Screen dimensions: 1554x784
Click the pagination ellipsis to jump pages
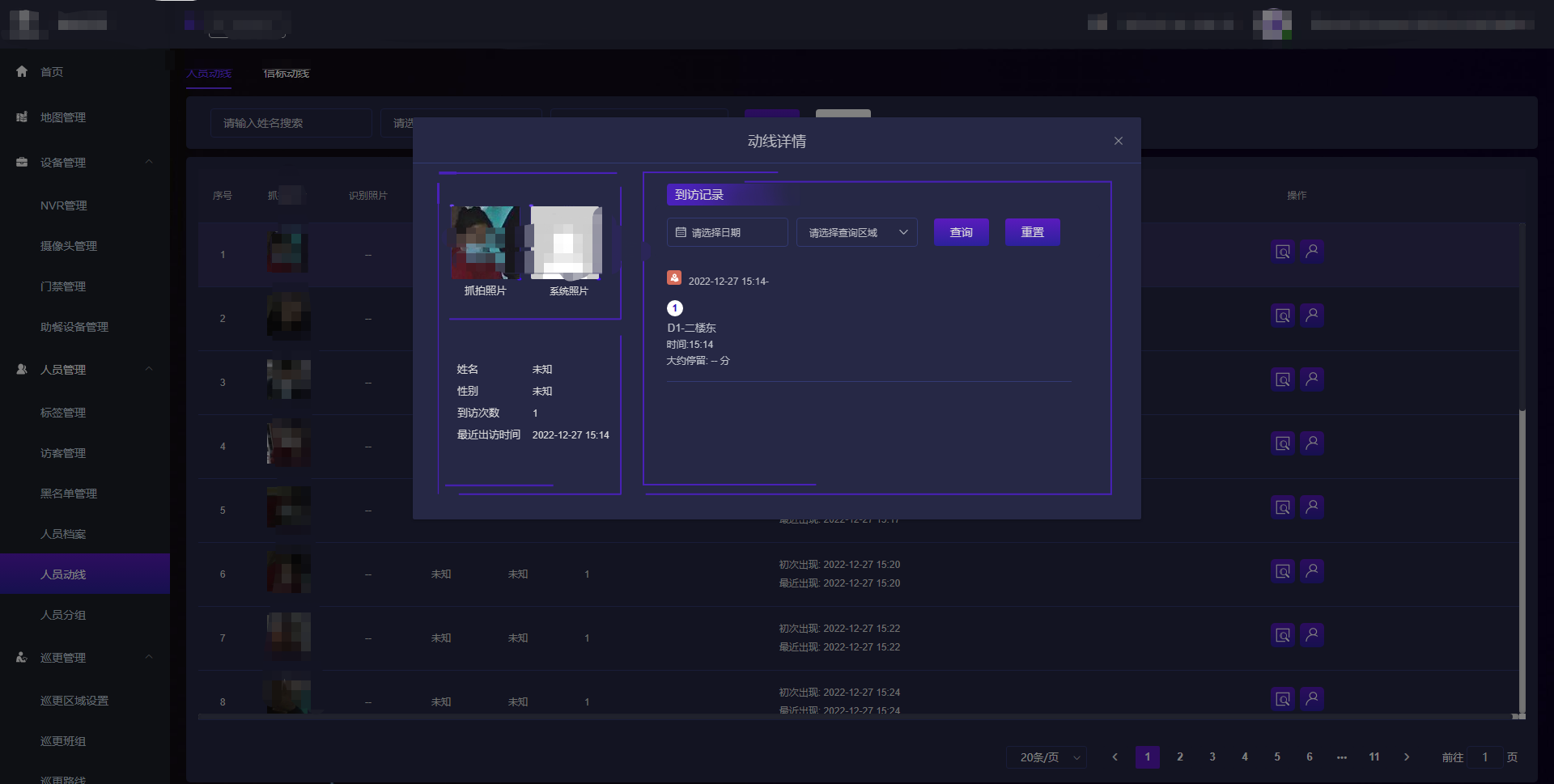[1342, 757]
